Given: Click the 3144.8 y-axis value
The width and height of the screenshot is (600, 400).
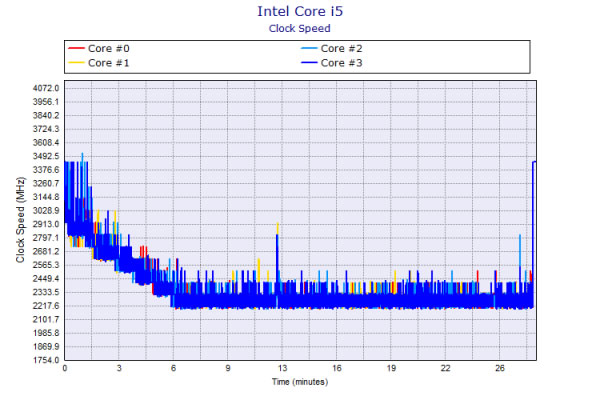Looking at the screenshot, I should 46,197.
